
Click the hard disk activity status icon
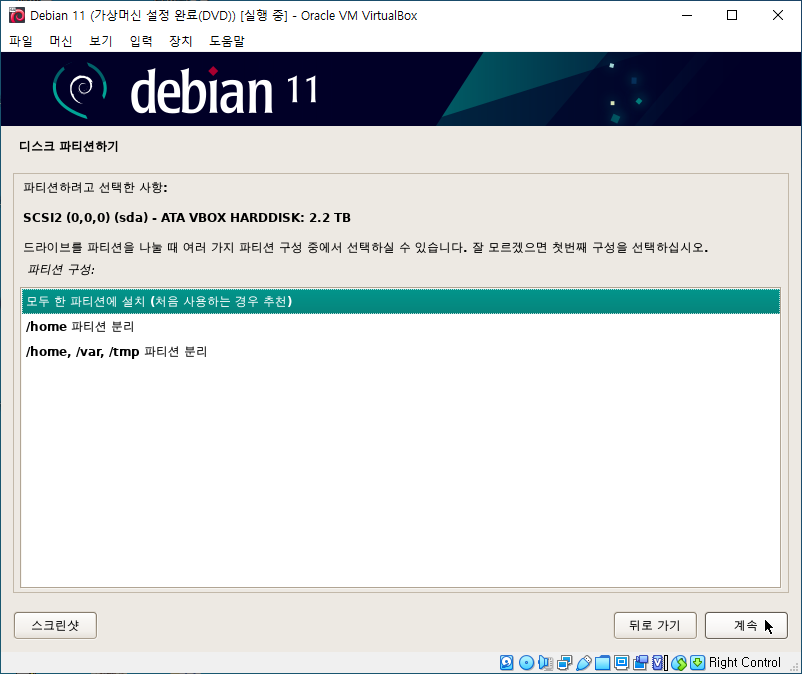506,662
